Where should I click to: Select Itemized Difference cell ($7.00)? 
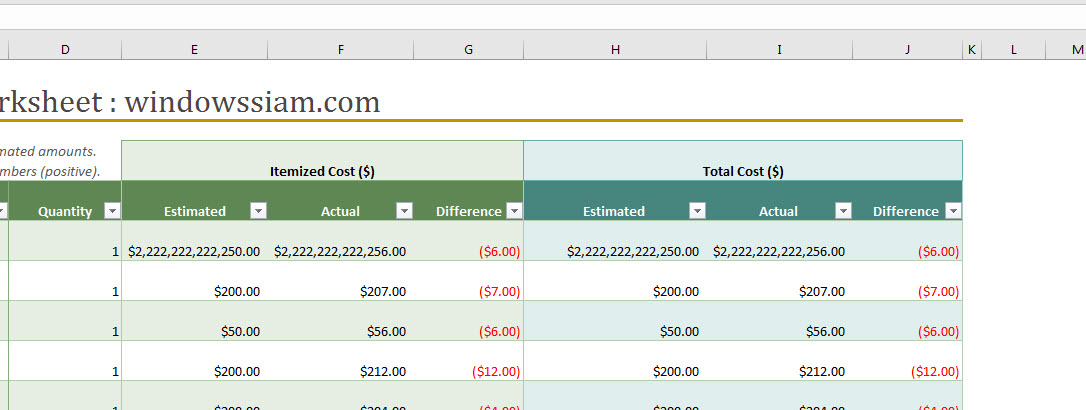[x=469, y=281]
